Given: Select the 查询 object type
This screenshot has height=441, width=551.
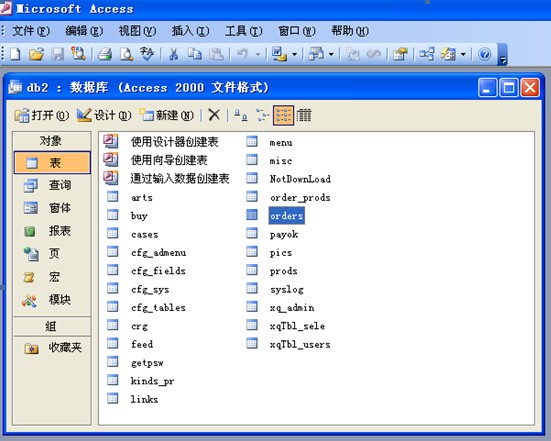Looking at the screenshot, I should click(x=52, y=185).
